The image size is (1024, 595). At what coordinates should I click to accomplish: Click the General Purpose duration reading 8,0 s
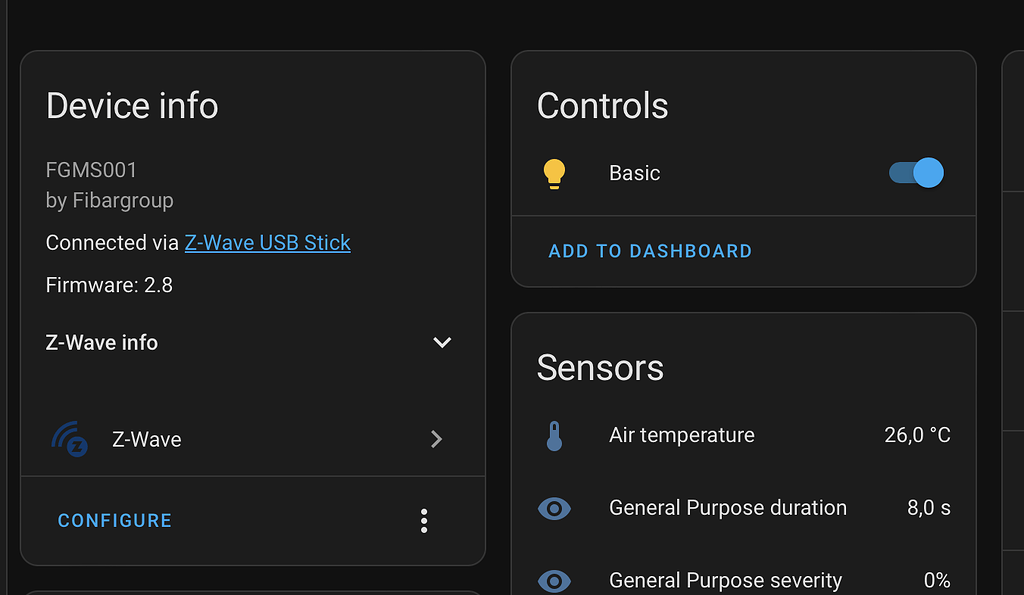(928, 507)
